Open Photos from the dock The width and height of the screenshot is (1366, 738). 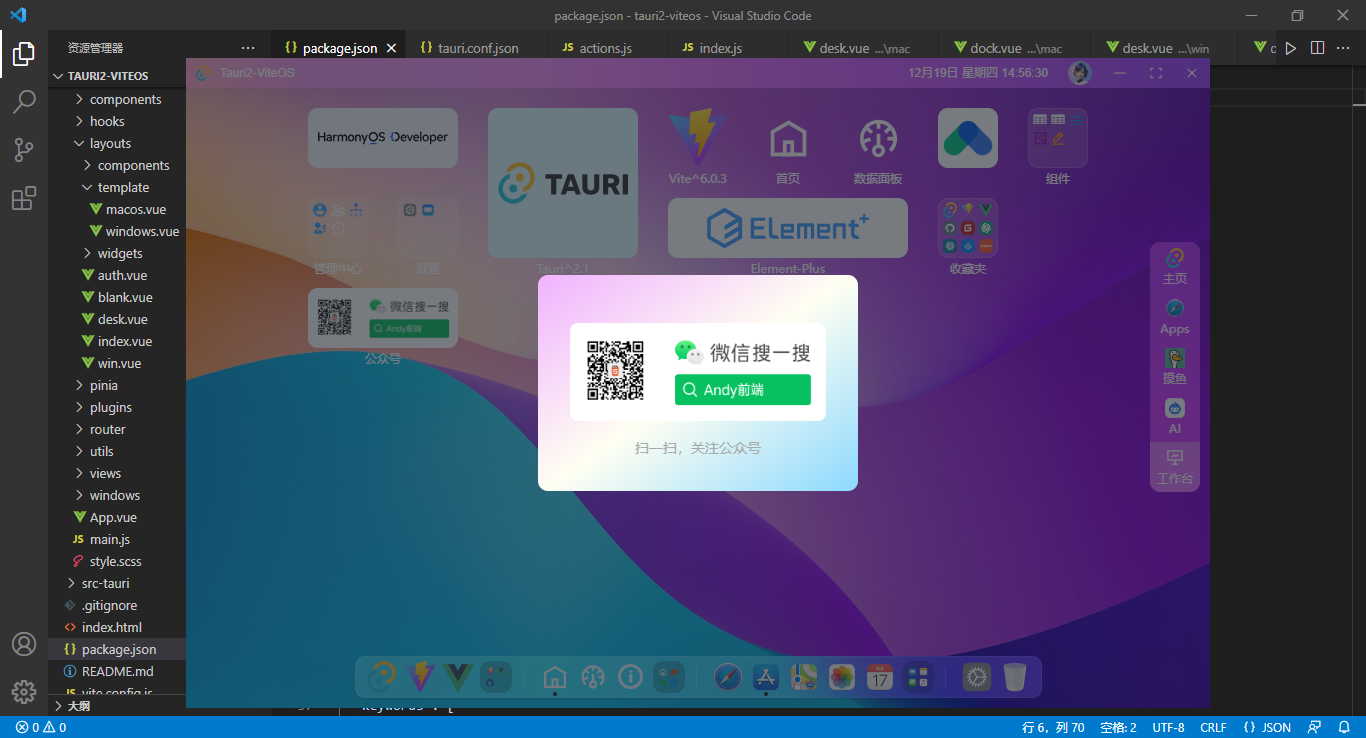pyautogui.click(x=842, y=677)
